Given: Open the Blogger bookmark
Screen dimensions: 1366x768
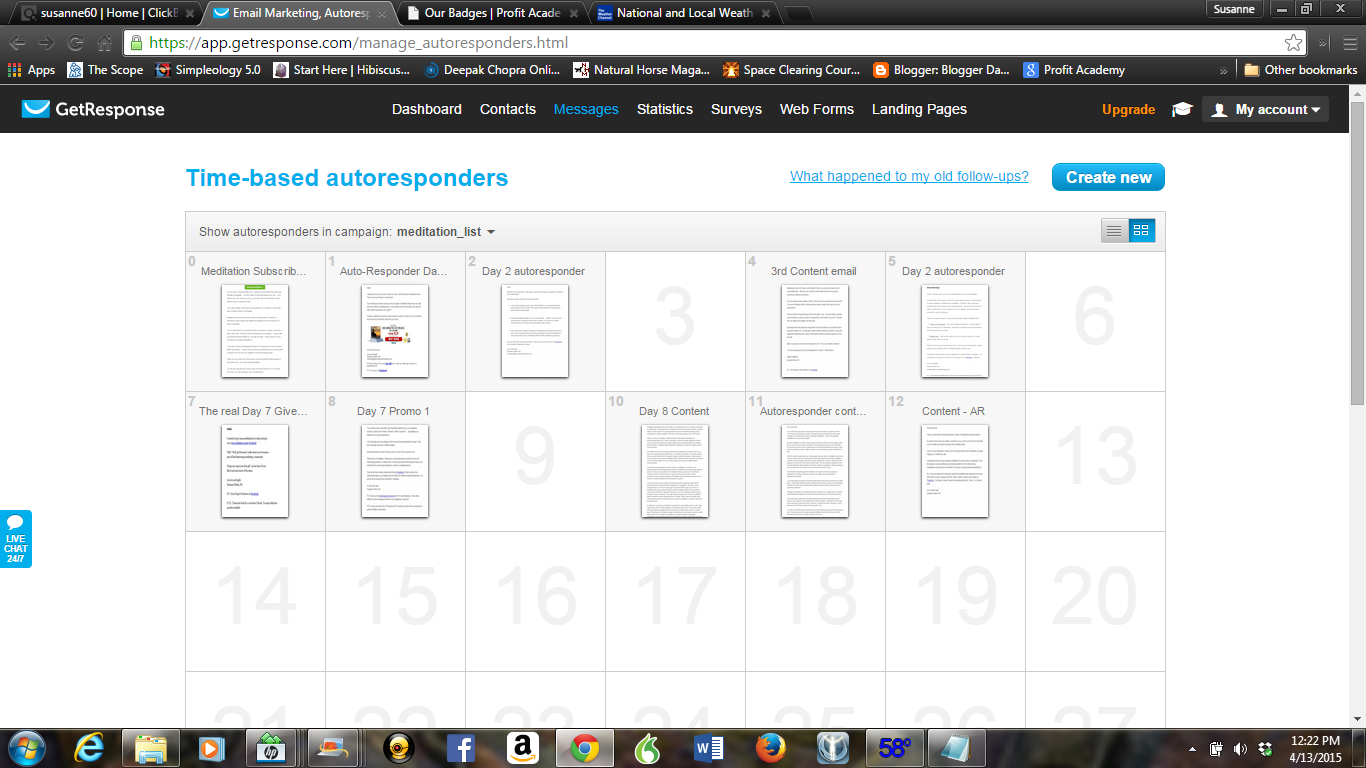Looking at the screenshot, I should click(x=941, y=70).
